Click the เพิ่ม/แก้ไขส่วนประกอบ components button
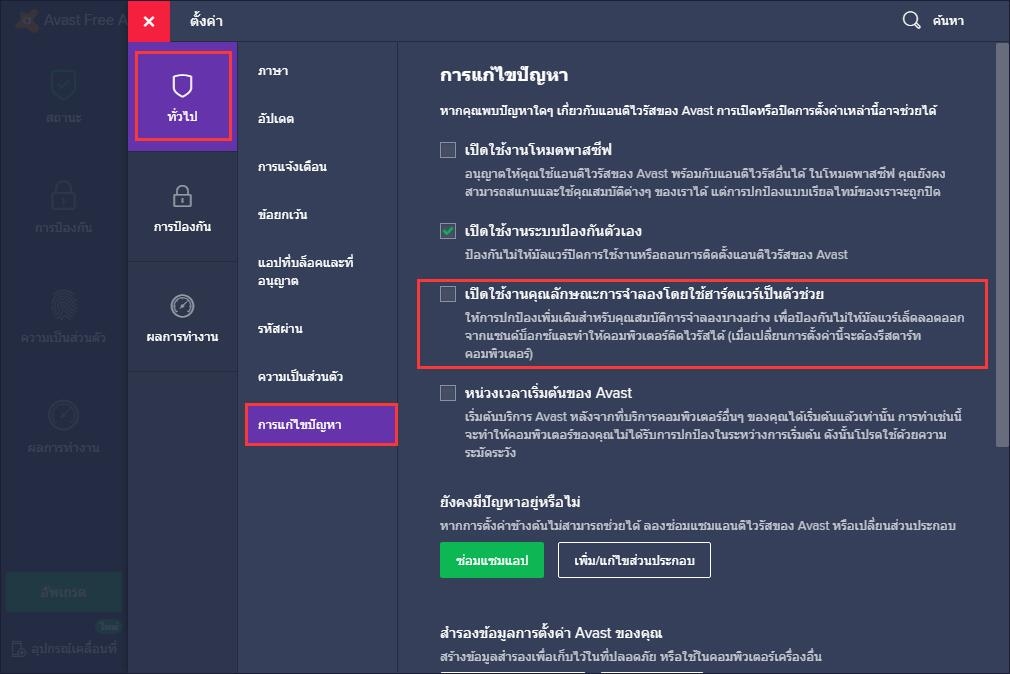Image resolution: width=1010 pixels, height=674 pixels. [634, 560]
